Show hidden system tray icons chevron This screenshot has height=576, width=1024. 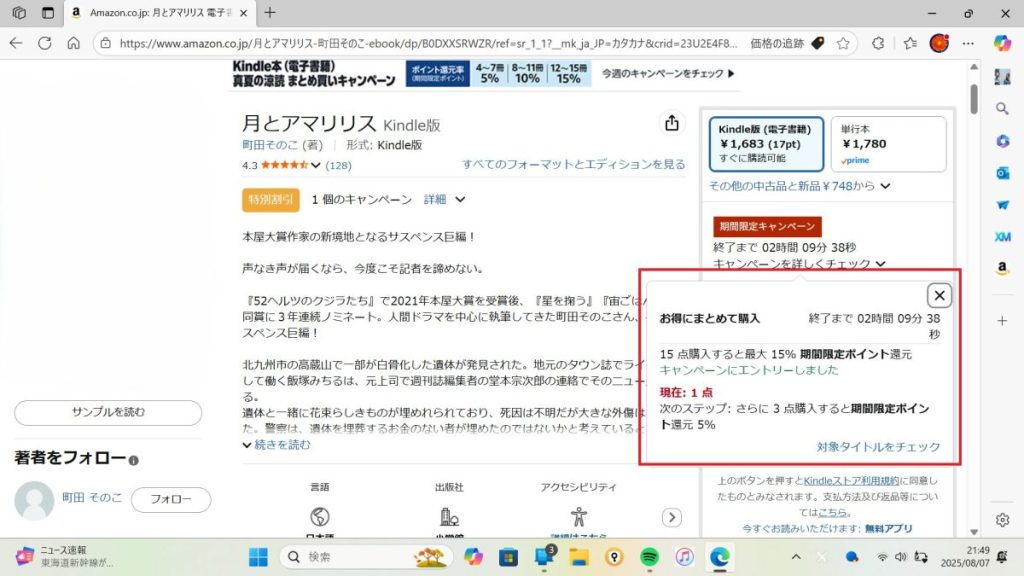(x=795, y=557)
